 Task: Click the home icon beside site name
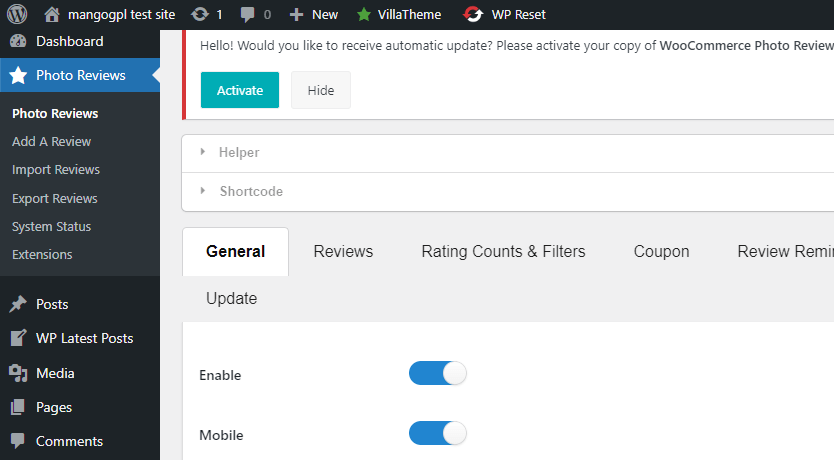pos(52,14)
